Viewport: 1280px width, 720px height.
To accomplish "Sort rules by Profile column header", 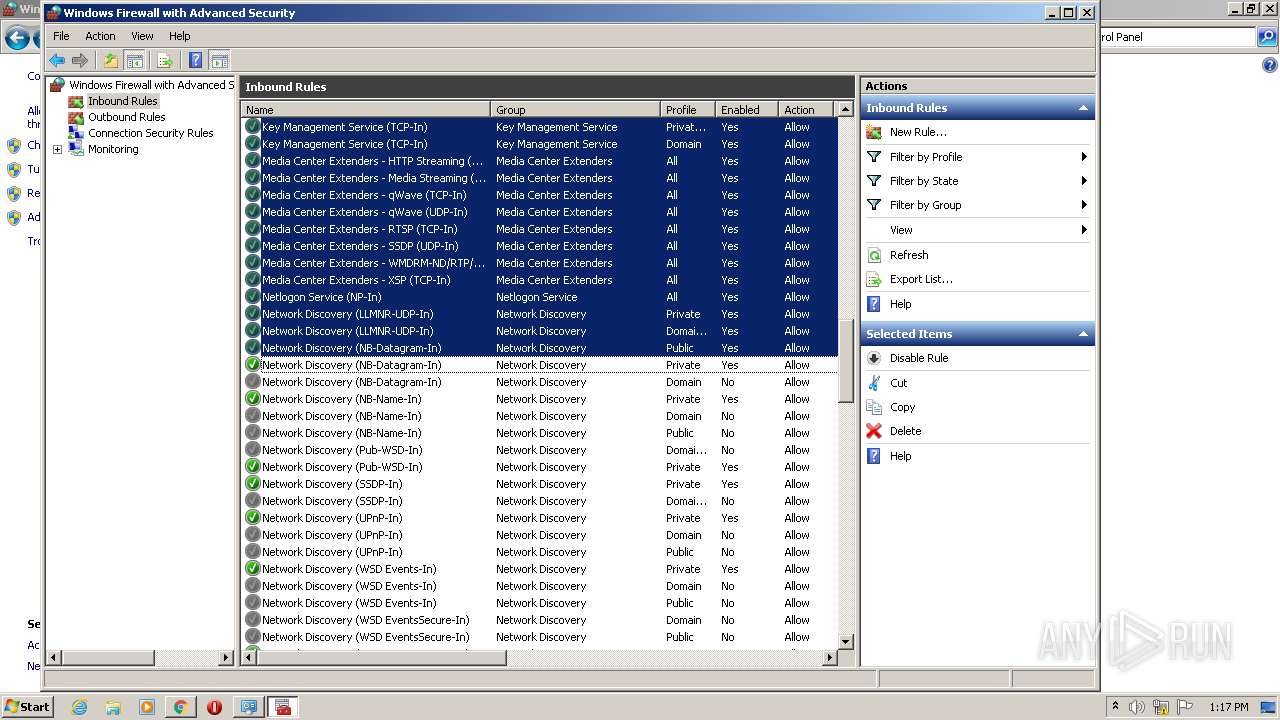I will pyautogui.click(x=688, y=110).
